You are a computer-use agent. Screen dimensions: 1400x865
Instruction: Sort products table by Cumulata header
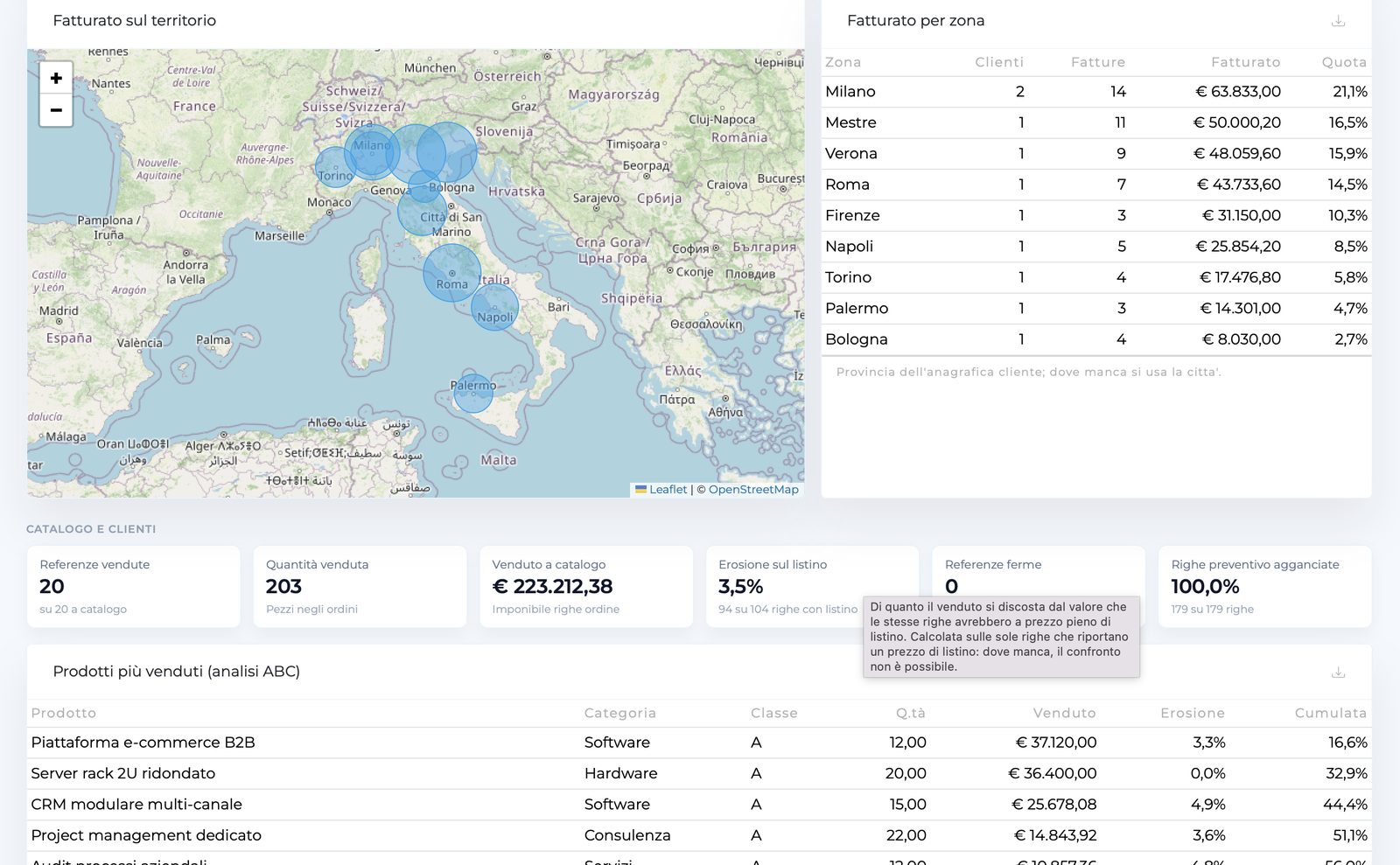tap(1331, 713)
